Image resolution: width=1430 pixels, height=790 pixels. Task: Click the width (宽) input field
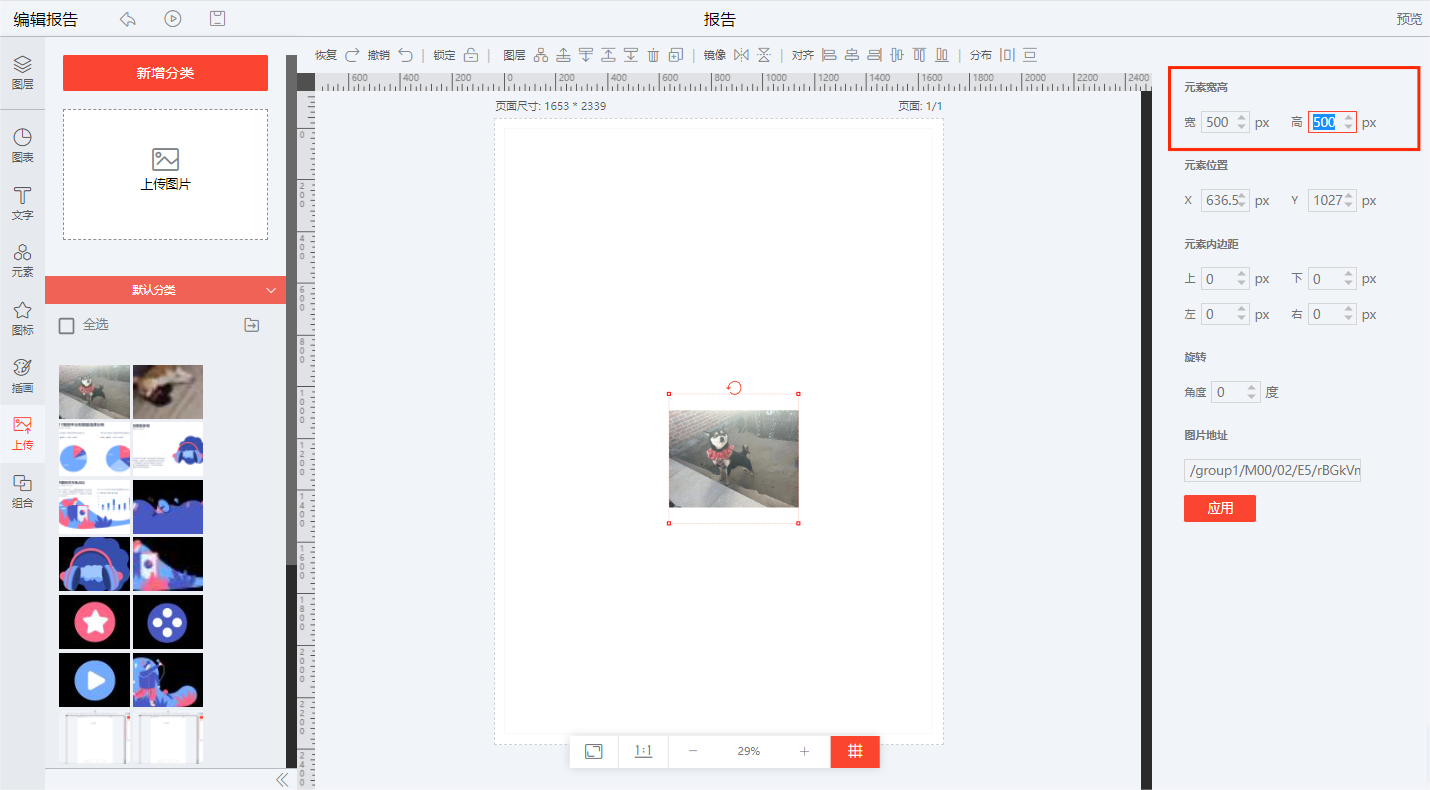point(1225,122)
